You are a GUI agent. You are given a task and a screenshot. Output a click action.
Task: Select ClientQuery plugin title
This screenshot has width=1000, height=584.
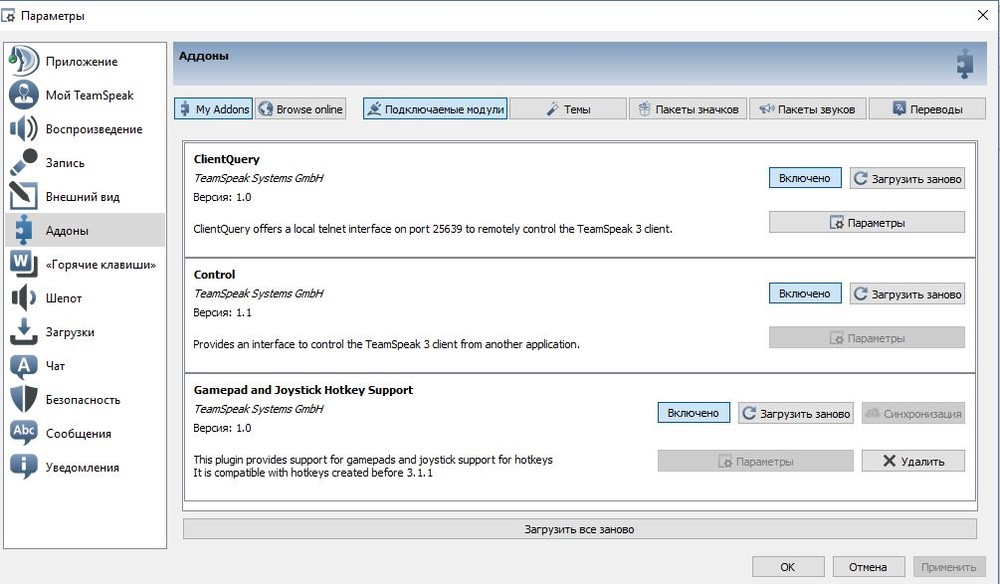226,159
